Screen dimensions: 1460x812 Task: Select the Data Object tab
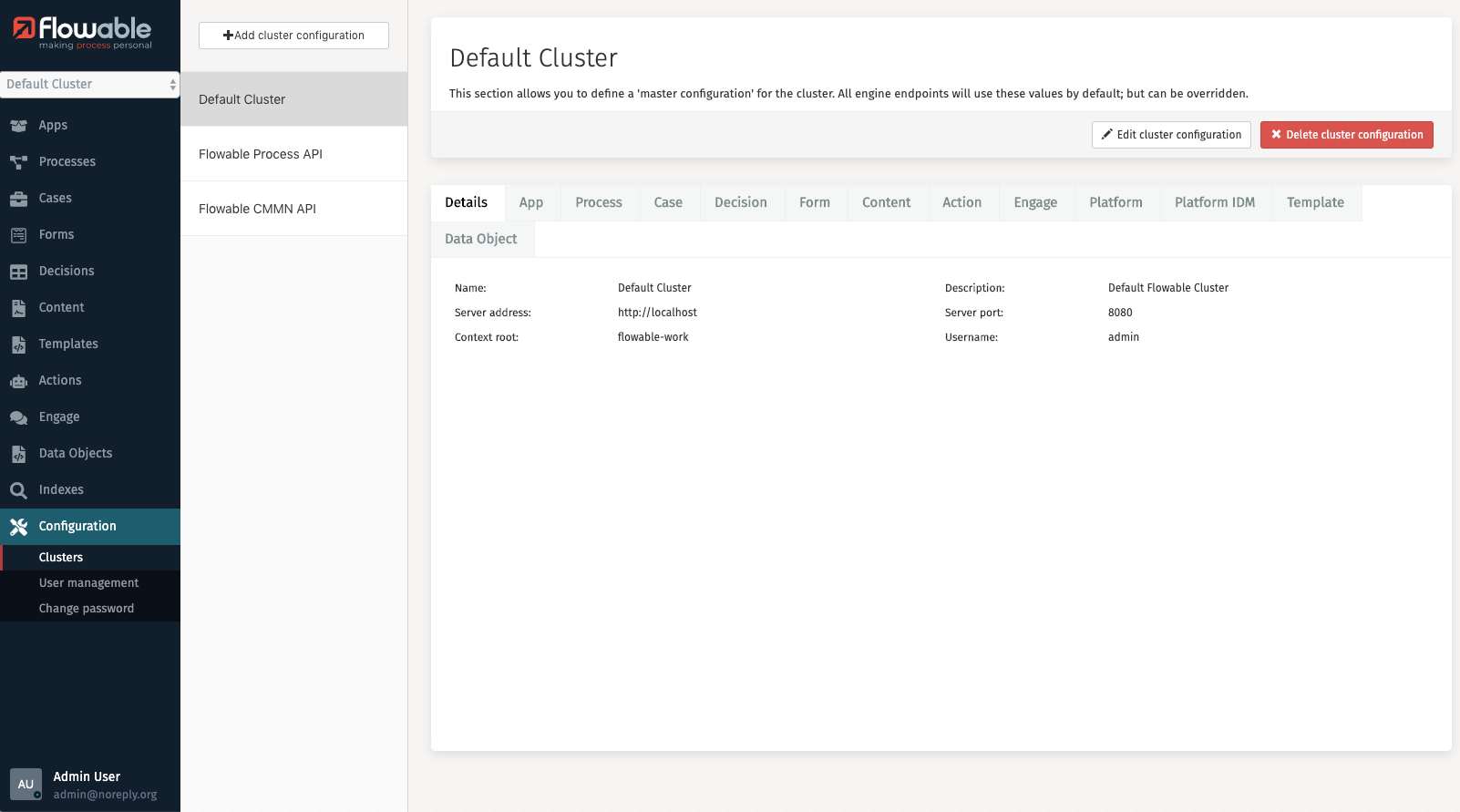coord(481,239)
